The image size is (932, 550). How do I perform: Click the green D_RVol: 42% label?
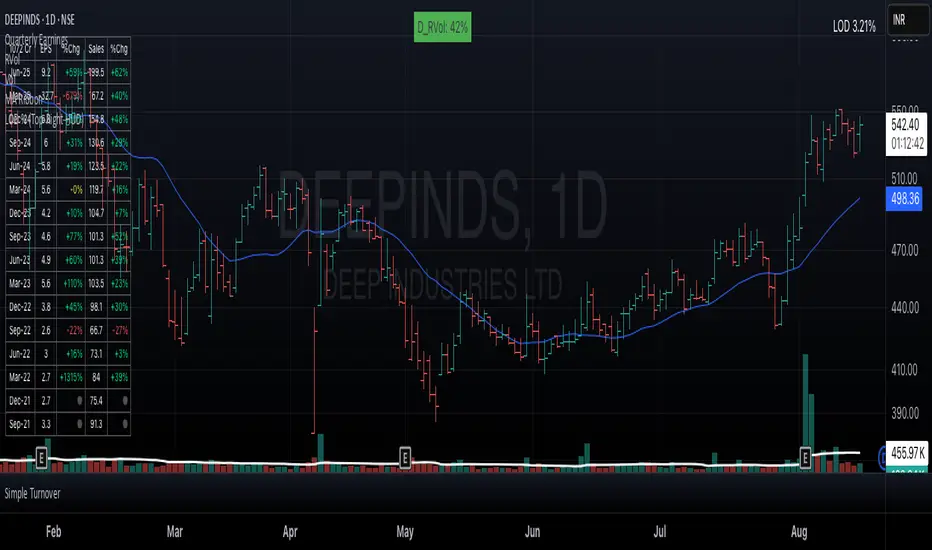point(443,27)
